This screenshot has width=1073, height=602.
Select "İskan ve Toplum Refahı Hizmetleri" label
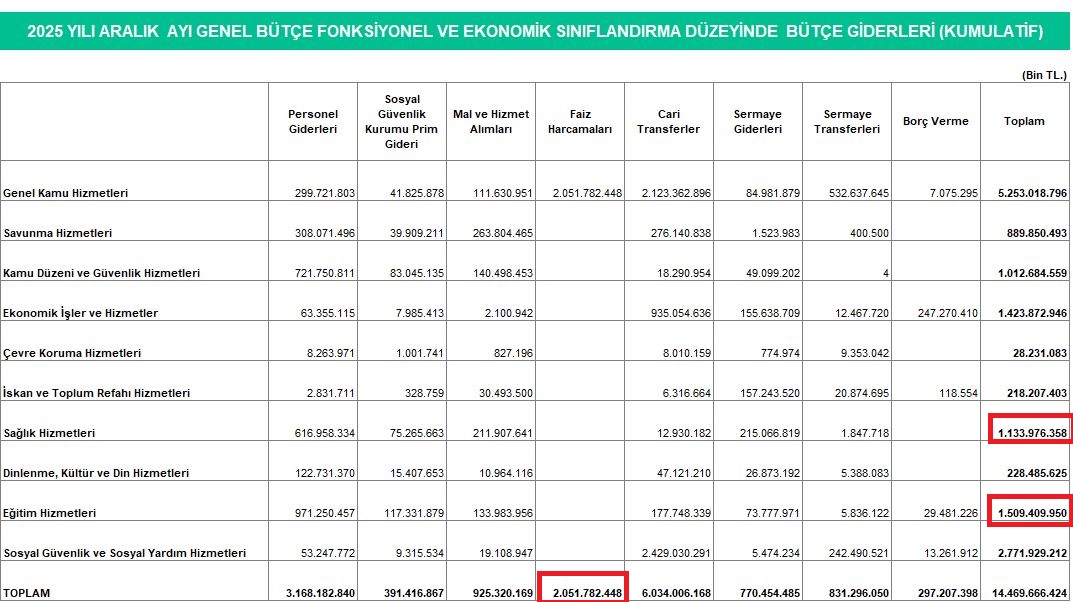coord(96,393)
